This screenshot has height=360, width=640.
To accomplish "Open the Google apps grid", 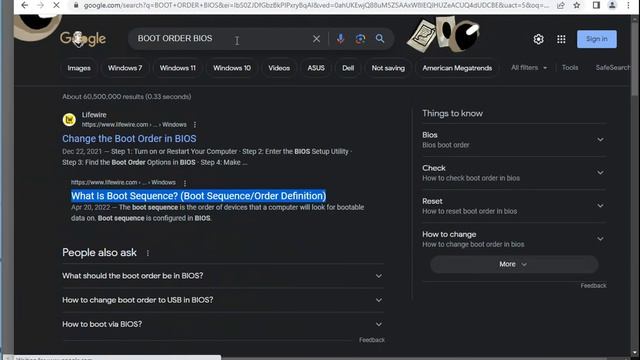I will point(561,39).
